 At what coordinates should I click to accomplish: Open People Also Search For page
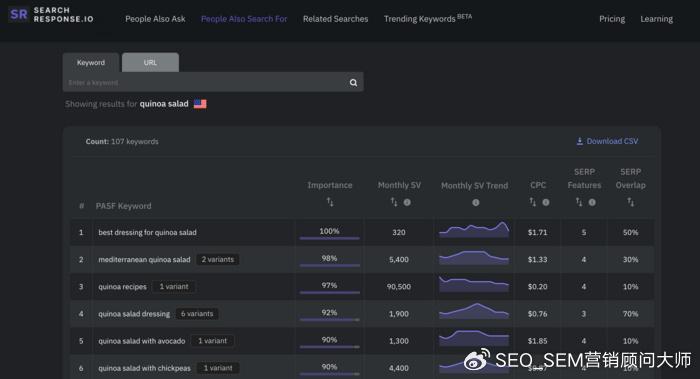pyautogui.click(x=244, y=19)
